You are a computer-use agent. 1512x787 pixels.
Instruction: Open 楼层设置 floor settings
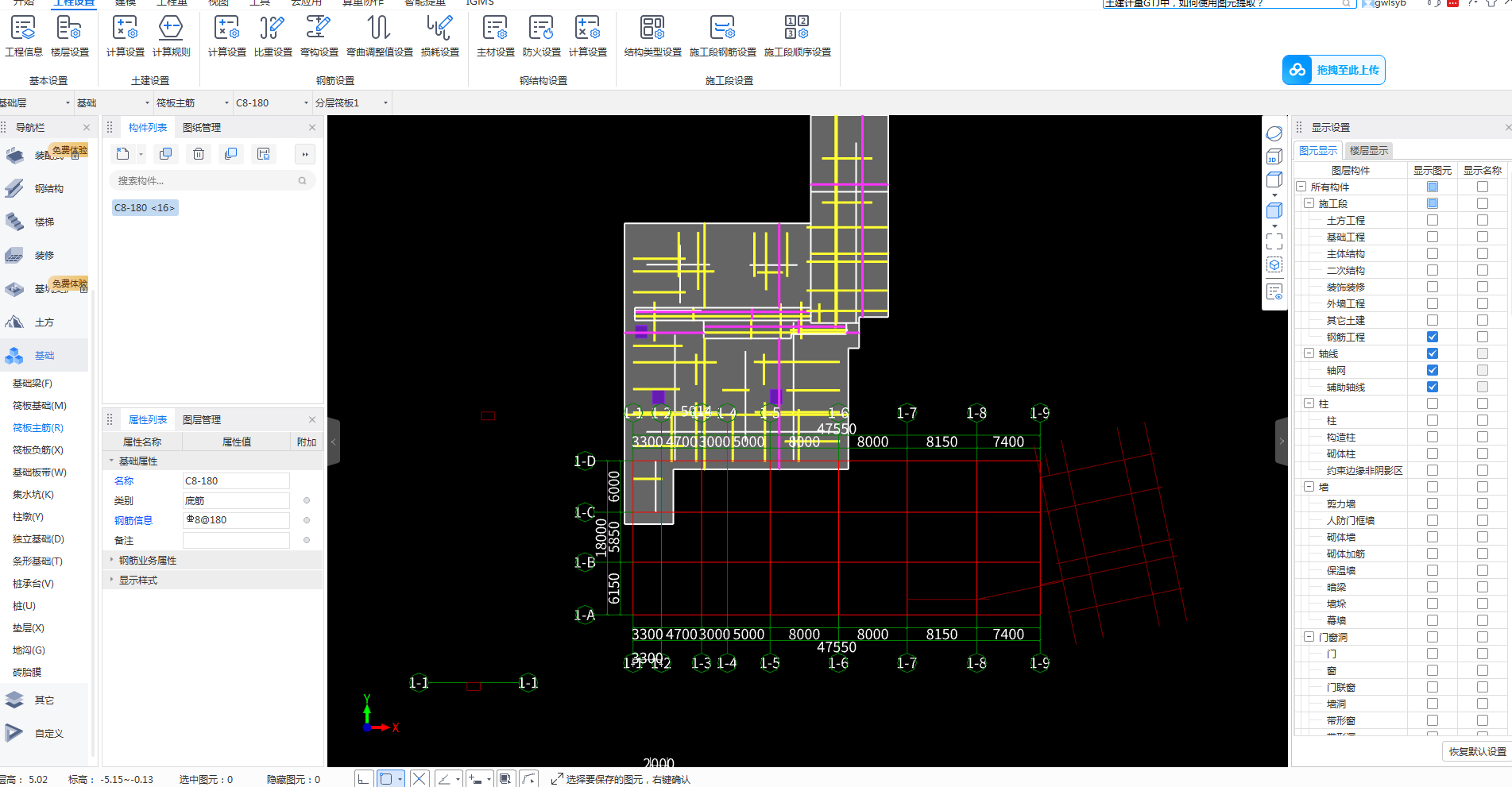[70, 36]
